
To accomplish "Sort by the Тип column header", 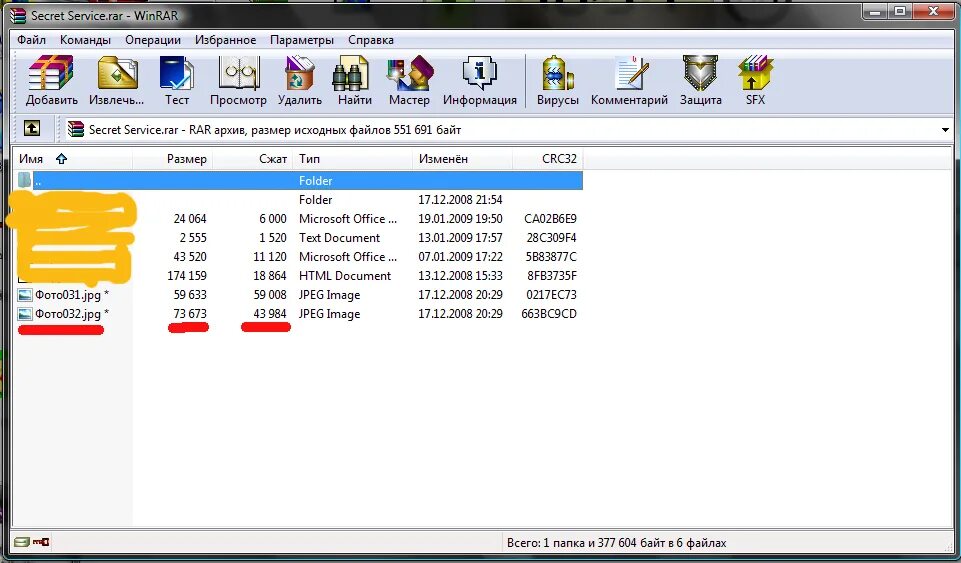I will click(x=352, y=159).
